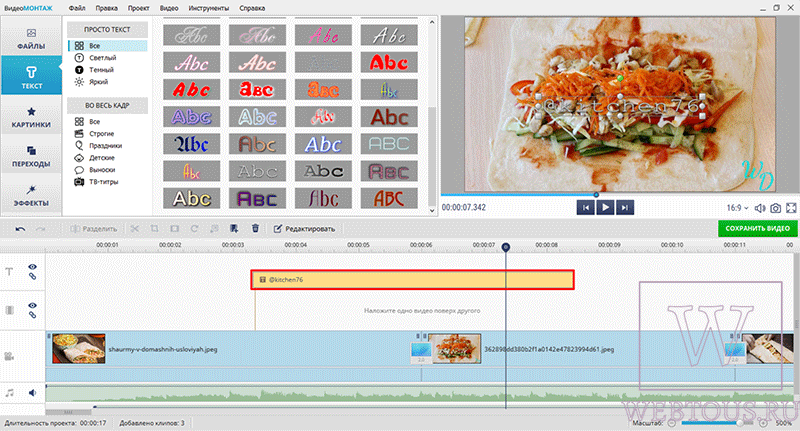Toggle overlay track visibility eye
Image resolution: width=800 pixels, height=431 pixels.
32,305
